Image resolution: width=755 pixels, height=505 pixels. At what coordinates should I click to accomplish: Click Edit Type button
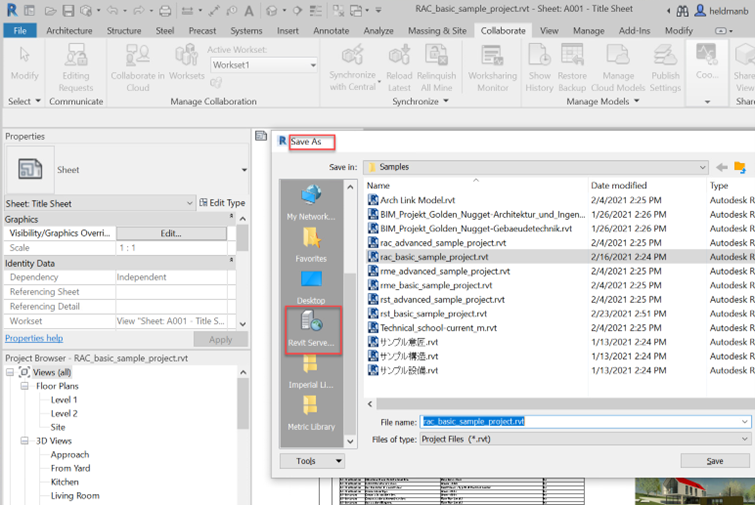222,203
